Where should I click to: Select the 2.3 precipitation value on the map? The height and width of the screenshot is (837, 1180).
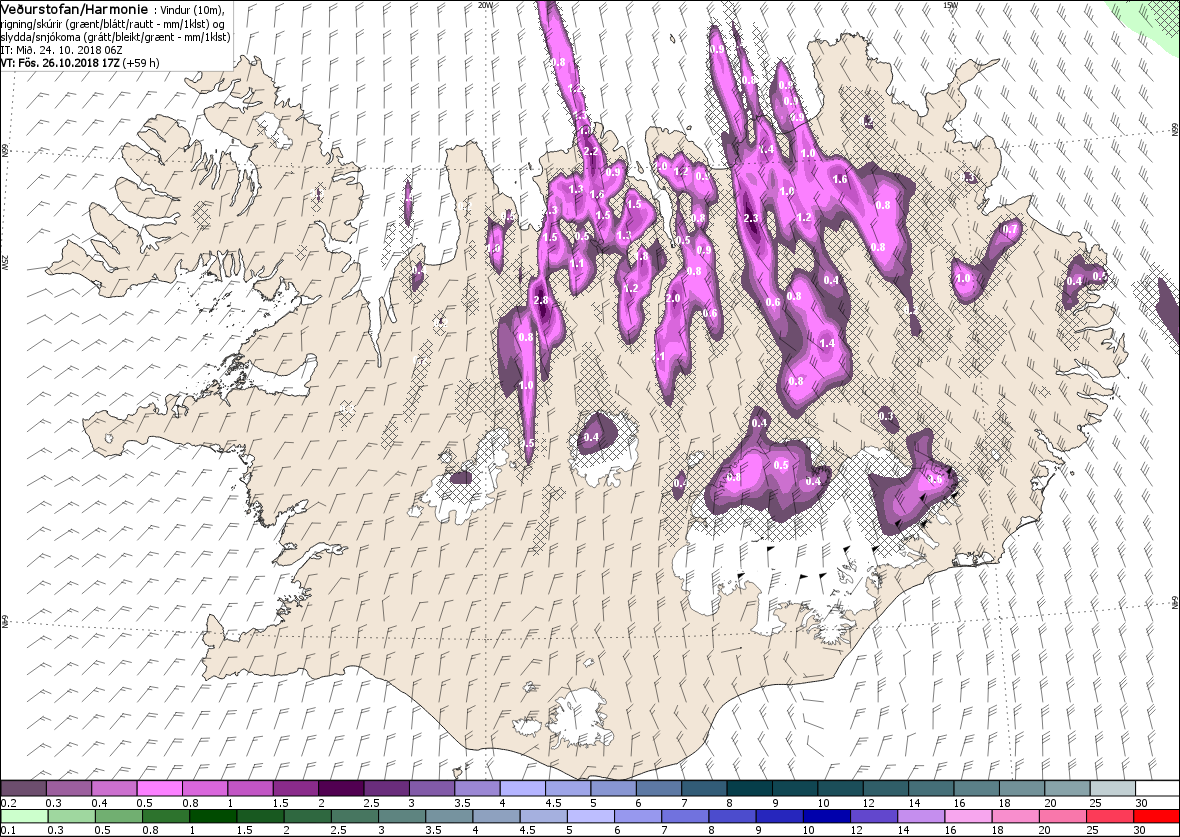(750, 218)
